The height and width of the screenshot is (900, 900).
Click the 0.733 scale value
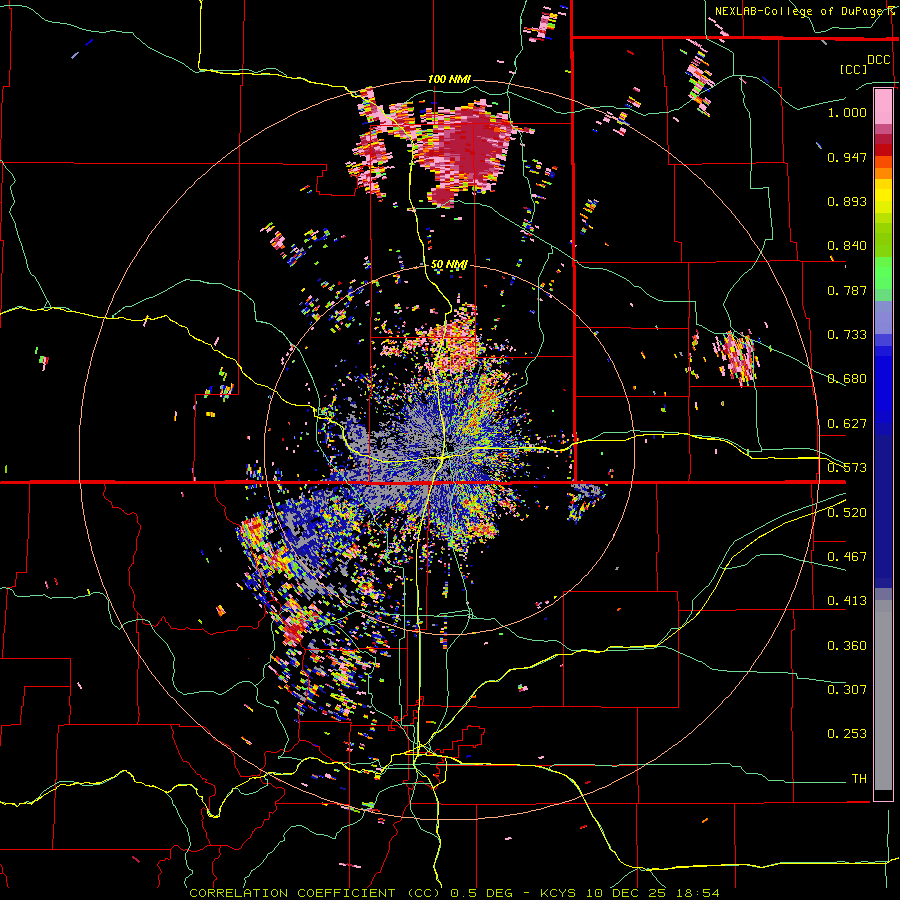tap(847, 335)
